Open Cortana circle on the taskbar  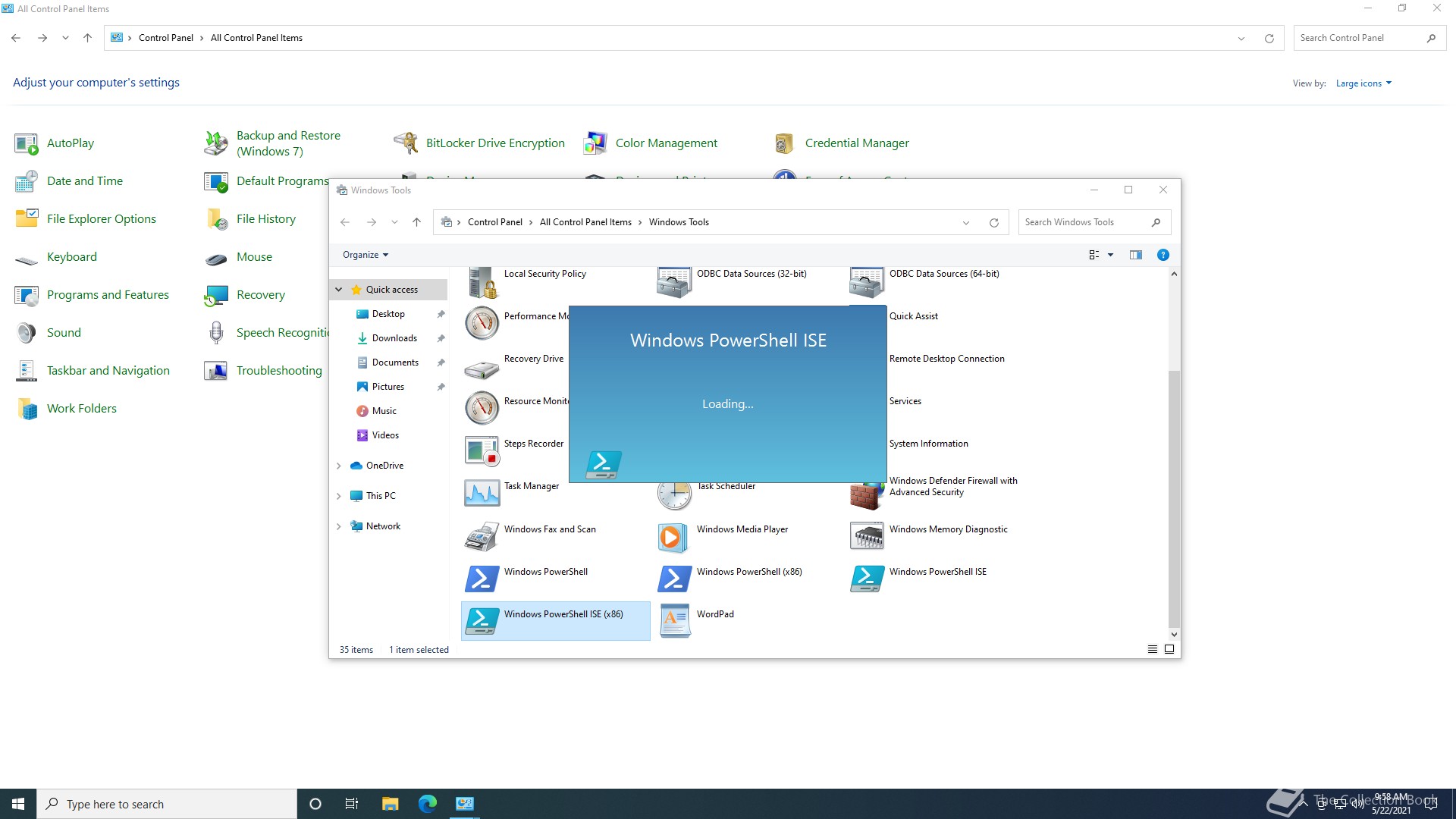315,804
